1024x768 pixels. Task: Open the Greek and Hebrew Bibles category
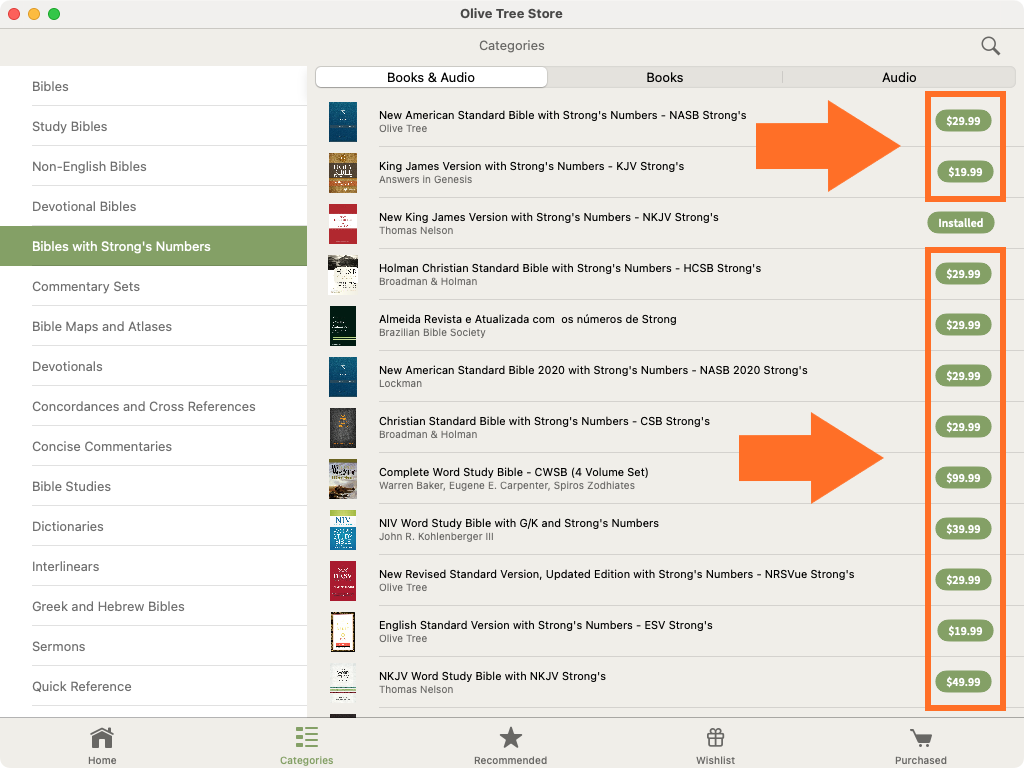click(108, 606)
